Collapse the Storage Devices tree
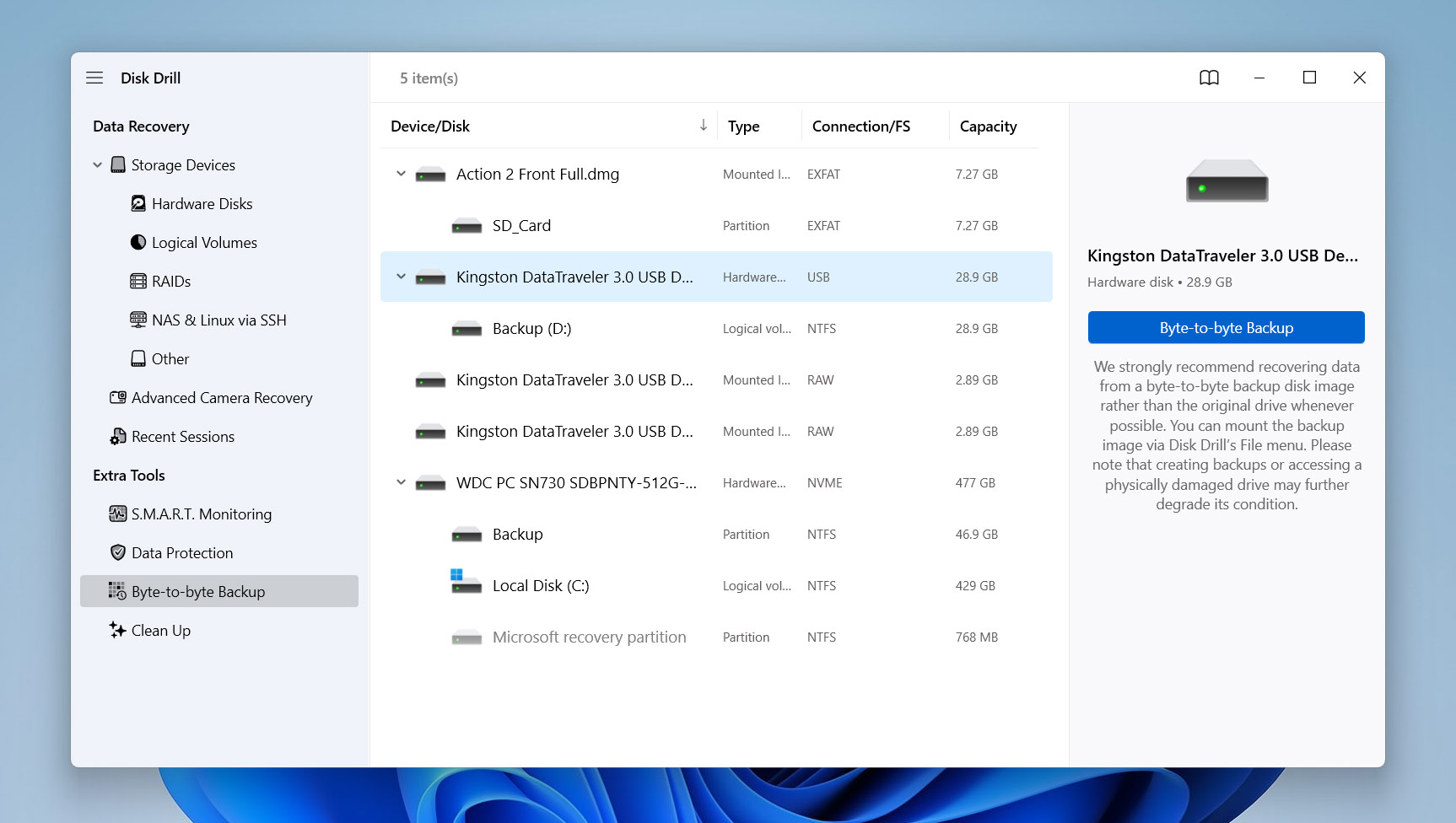The width and height of the screenshot is (1456, 823). click(97, 164)
